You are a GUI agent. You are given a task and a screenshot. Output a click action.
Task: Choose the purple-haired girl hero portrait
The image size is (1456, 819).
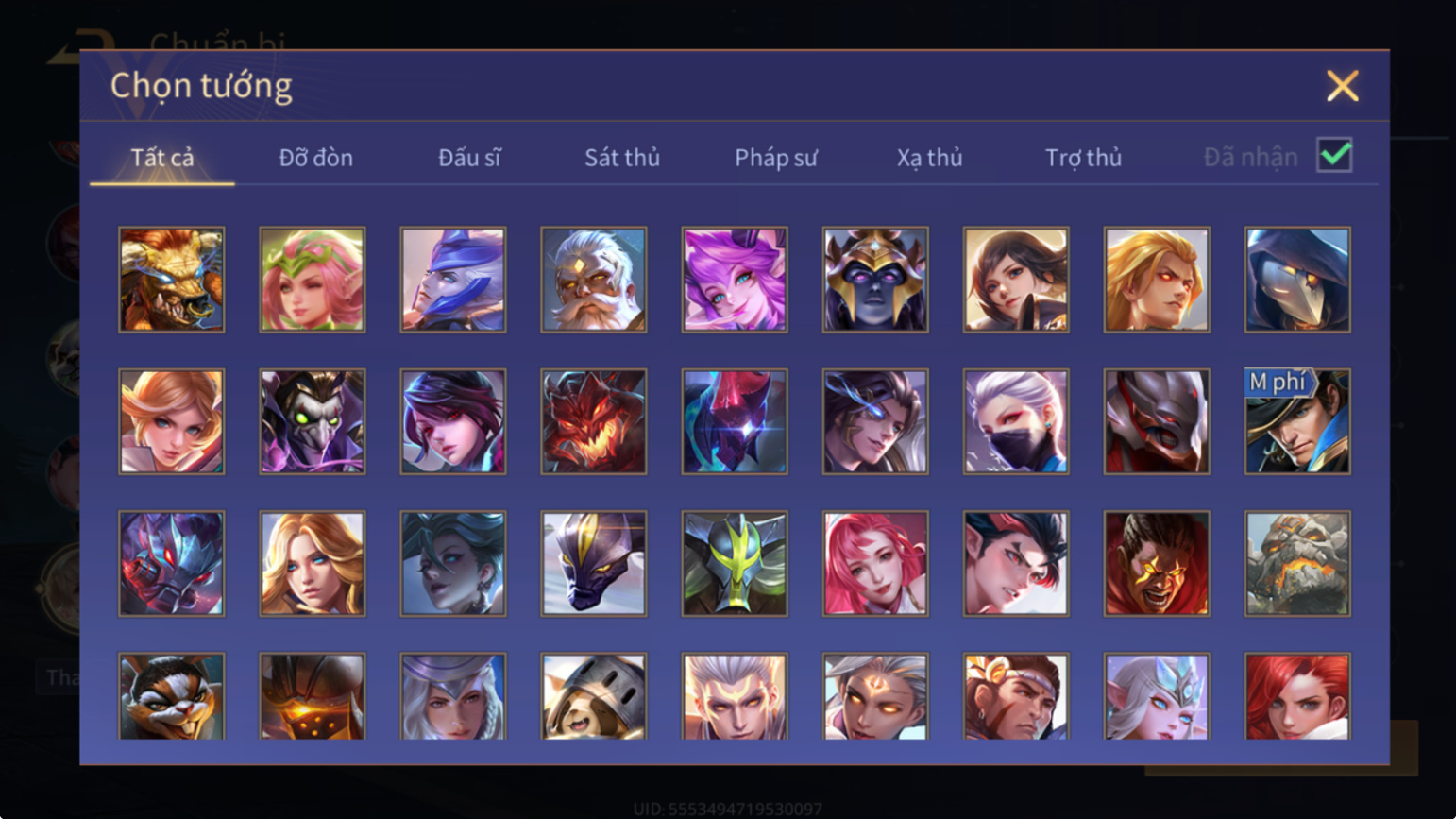click(x=735, y=280)
